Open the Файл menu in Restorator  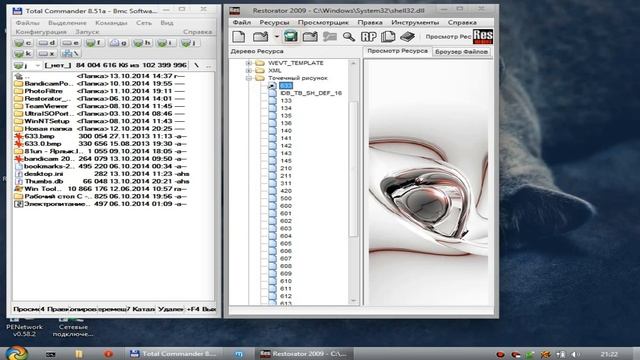click(242, 22)
